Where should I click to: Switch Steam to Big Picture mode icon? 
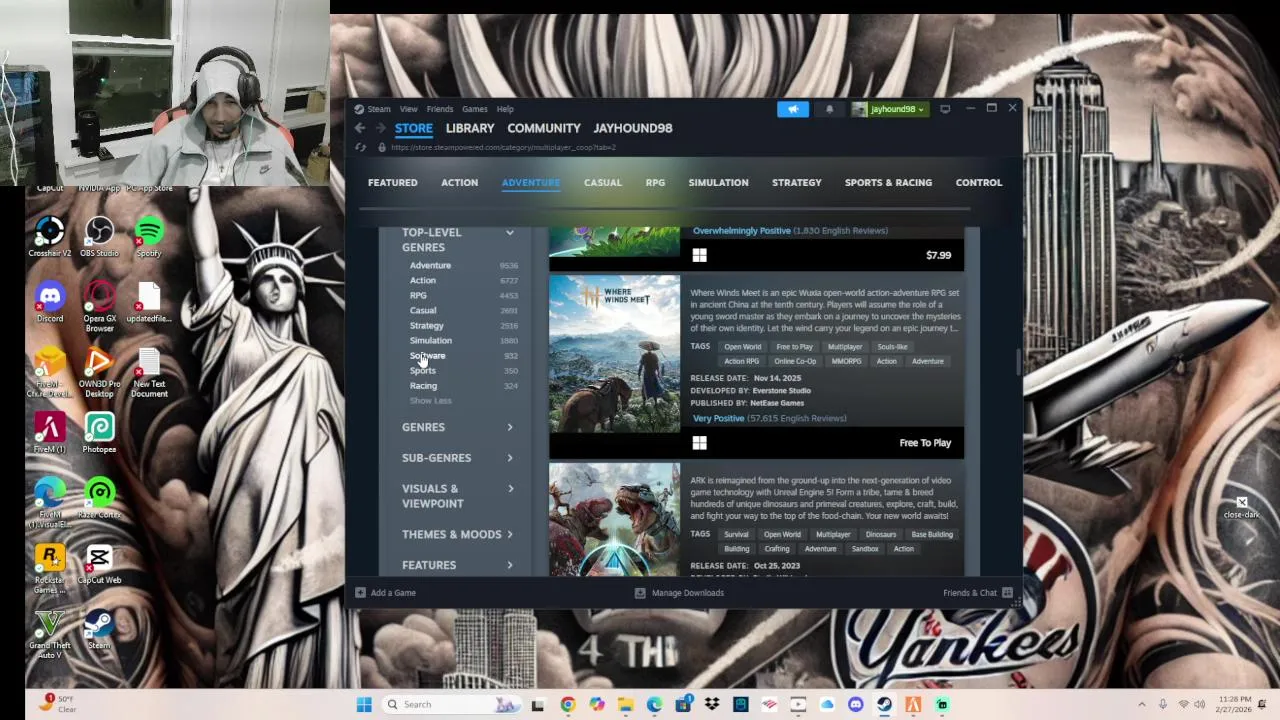pyautogui.click(x=945, y=109)
